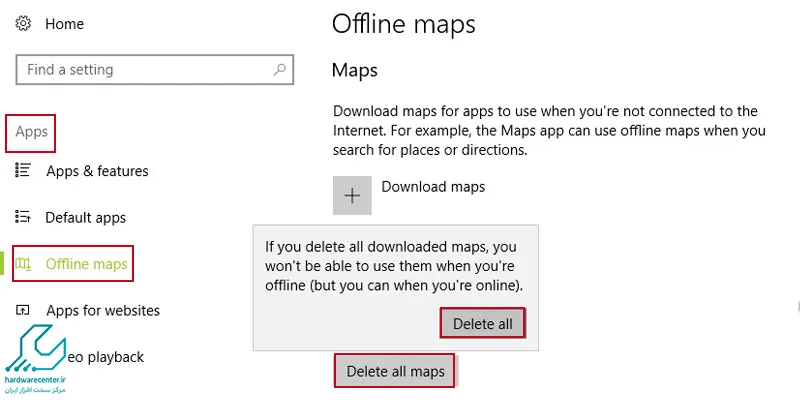Click the Default apps icon

pos(23,217)
